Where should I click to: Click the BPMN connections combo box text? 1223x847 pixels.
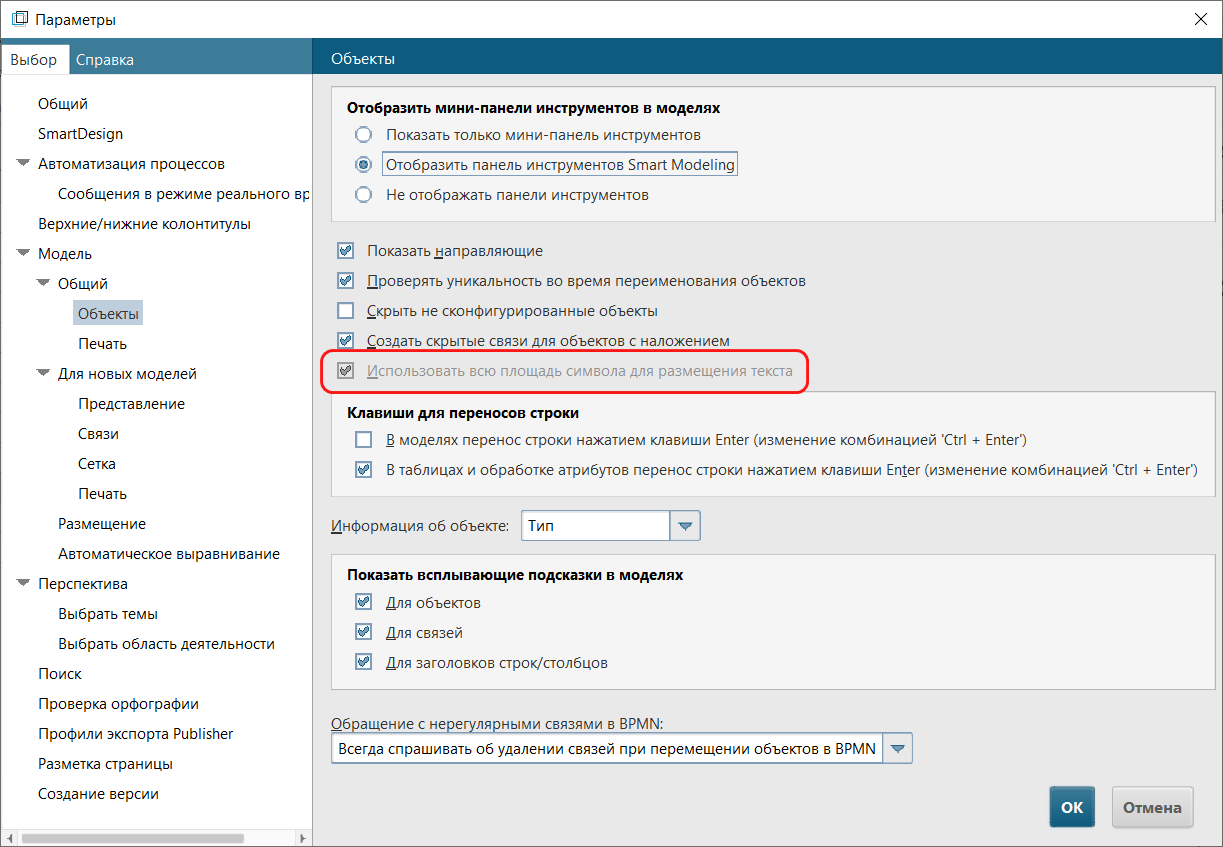(606, 749)
